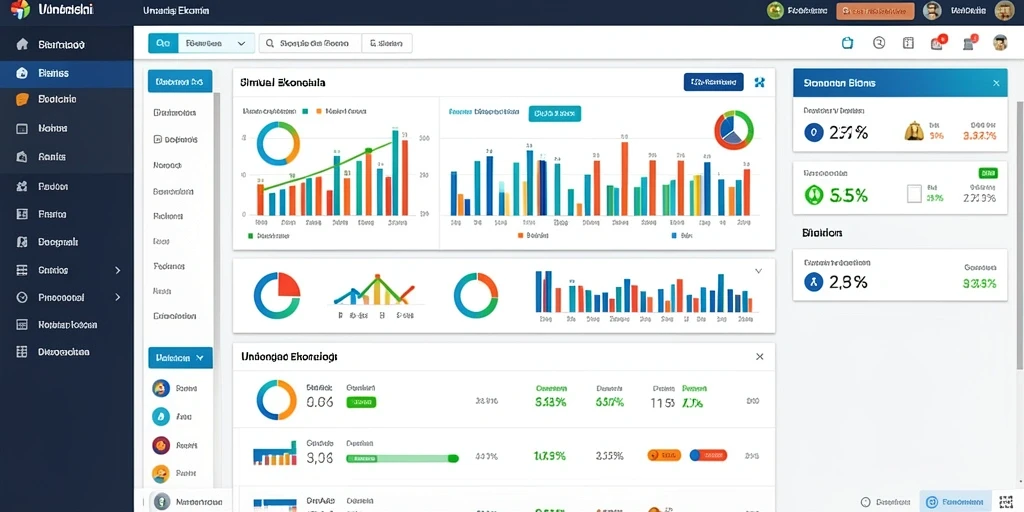Expand the sidebar item with the first right chevron
The height and width of the screenshot is (512, 1024).
[x=118, y=270]
